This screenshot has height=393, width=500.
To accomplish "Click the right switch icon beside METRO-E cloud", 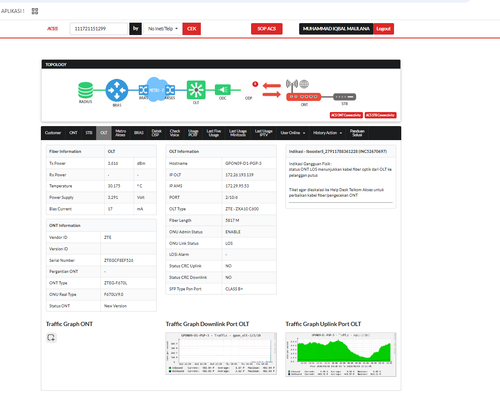I will pos(170,90).
